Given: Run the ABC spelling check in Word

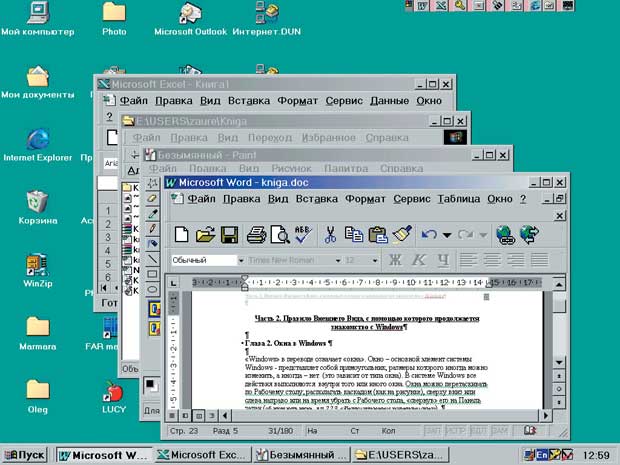Looking at the screenshot, I should coord(302,234).
